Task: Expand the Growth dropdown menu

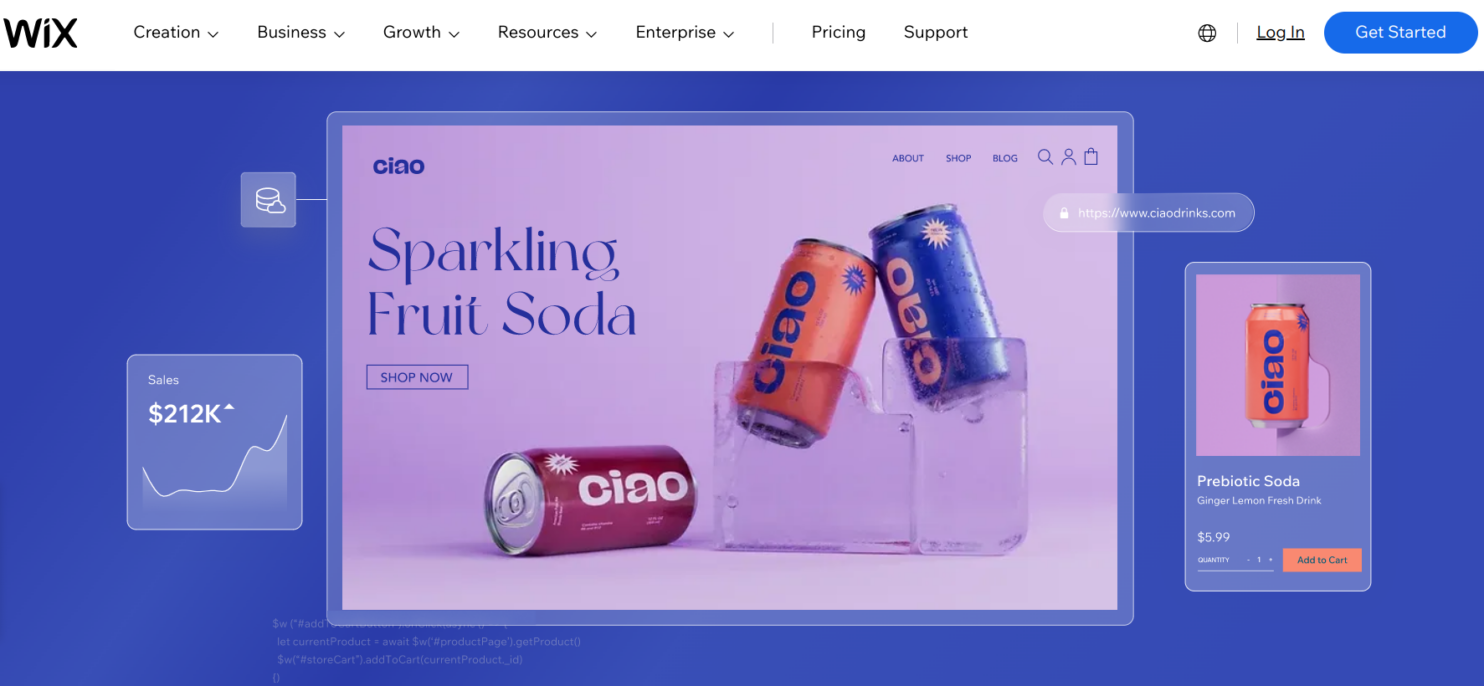Action: point(421,33)
